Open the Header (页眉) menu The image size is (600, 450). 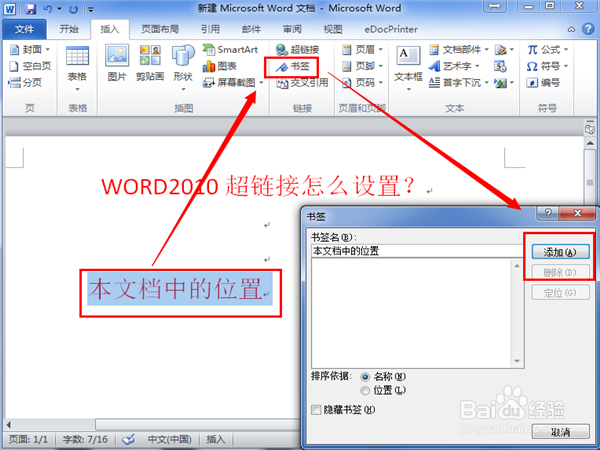[362, 49]
